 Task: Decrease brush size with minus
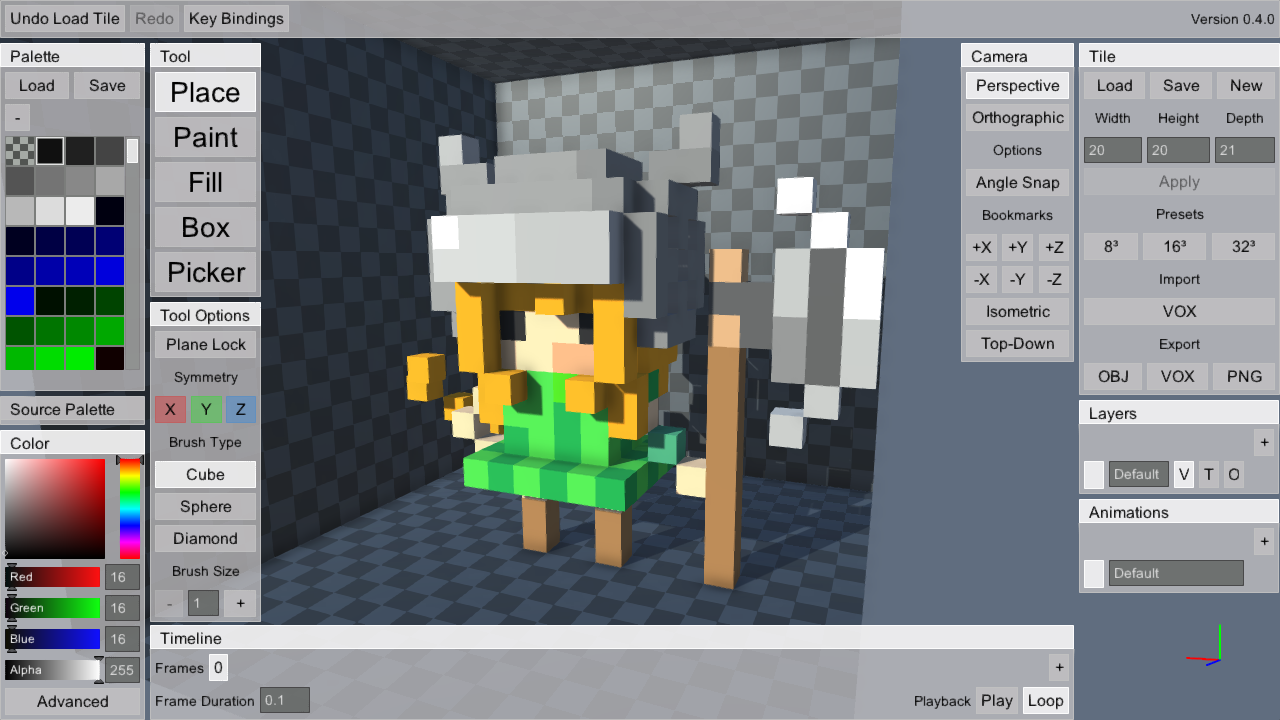tap(170, 603)
